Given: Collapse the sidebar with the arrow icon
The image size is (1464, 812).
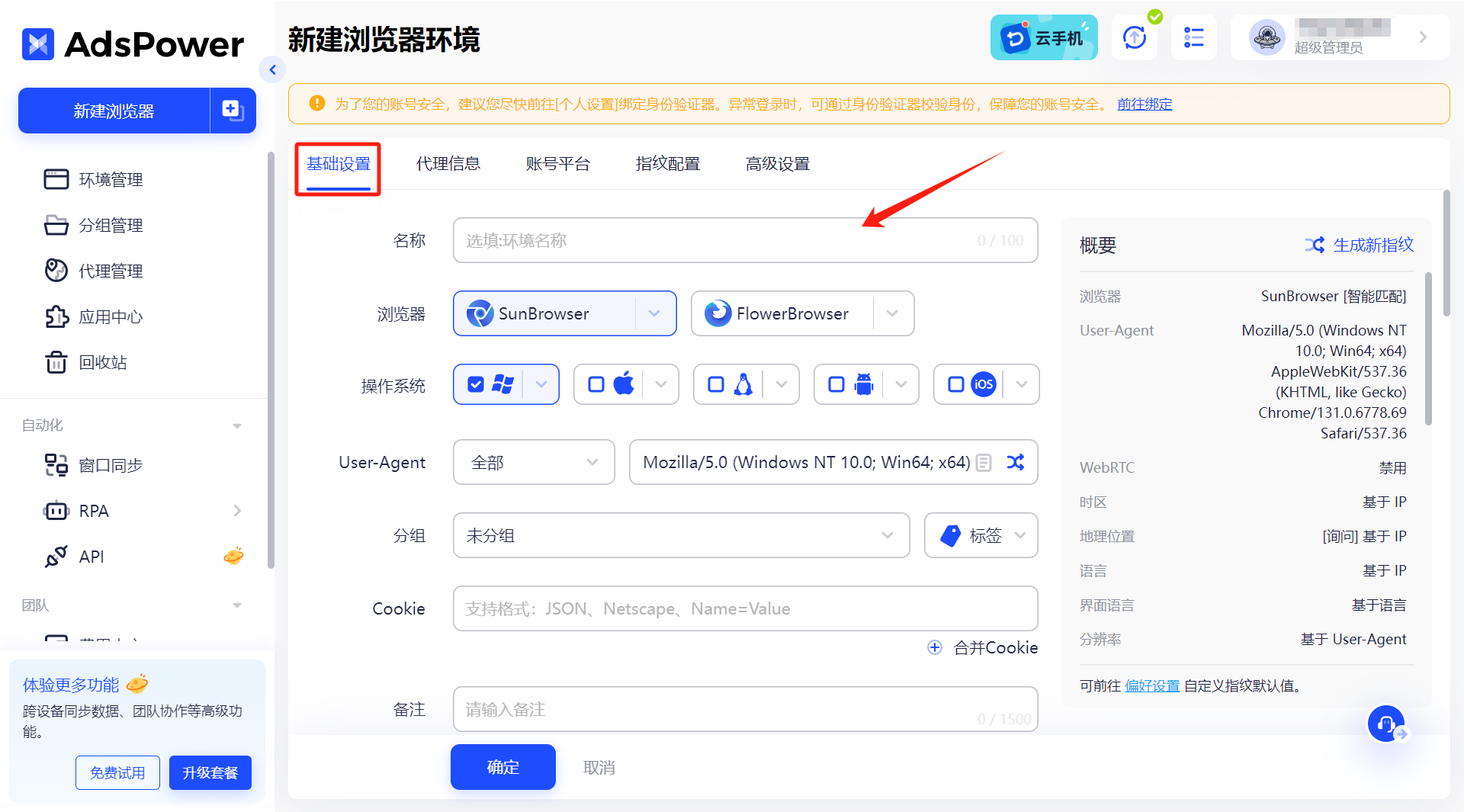Looking at the screenshot, I should point(272,70).
